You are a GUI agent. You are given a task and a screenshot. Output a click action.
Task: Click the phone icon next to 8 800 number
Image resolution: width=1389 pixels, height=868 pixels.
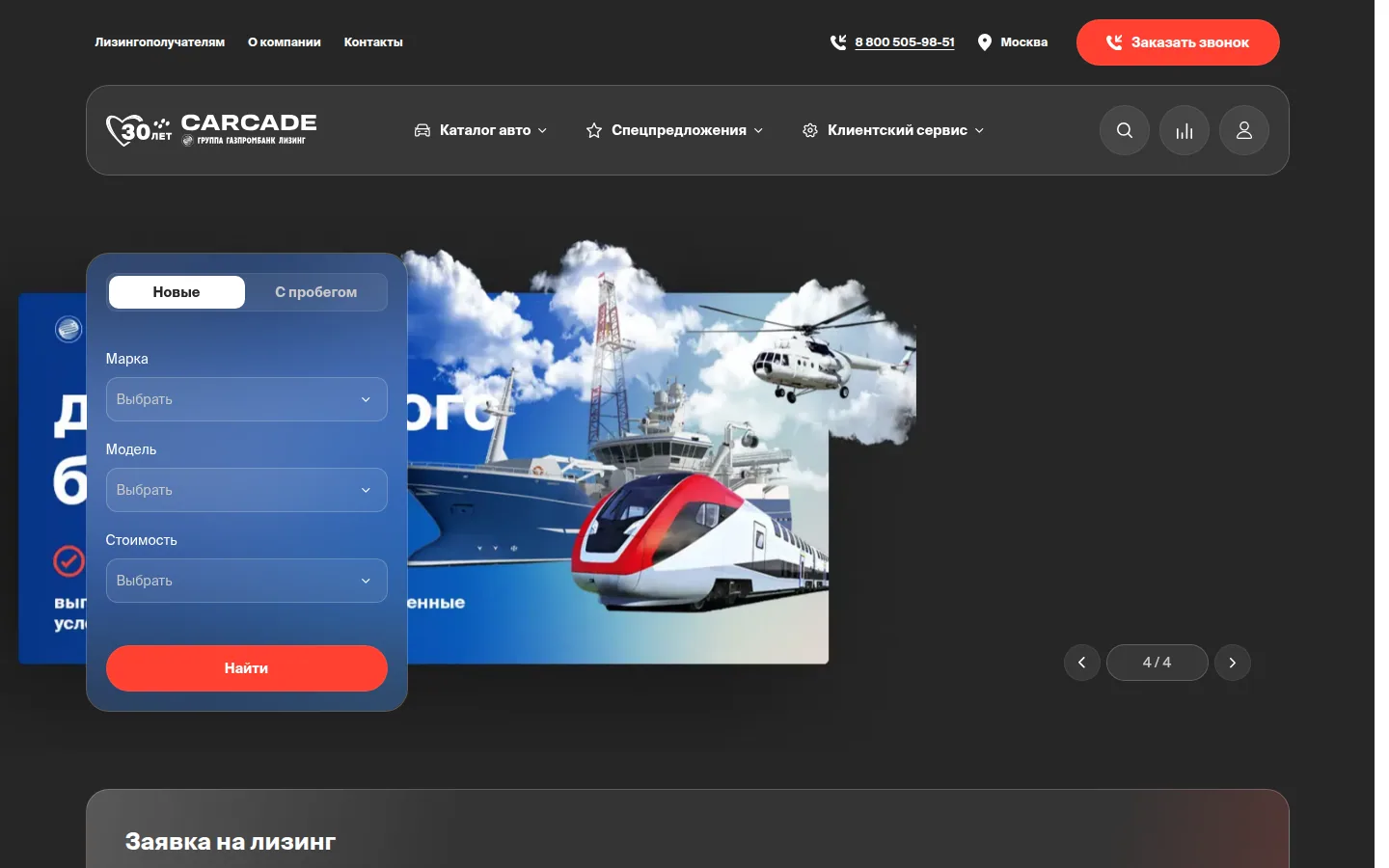(838, 42)
